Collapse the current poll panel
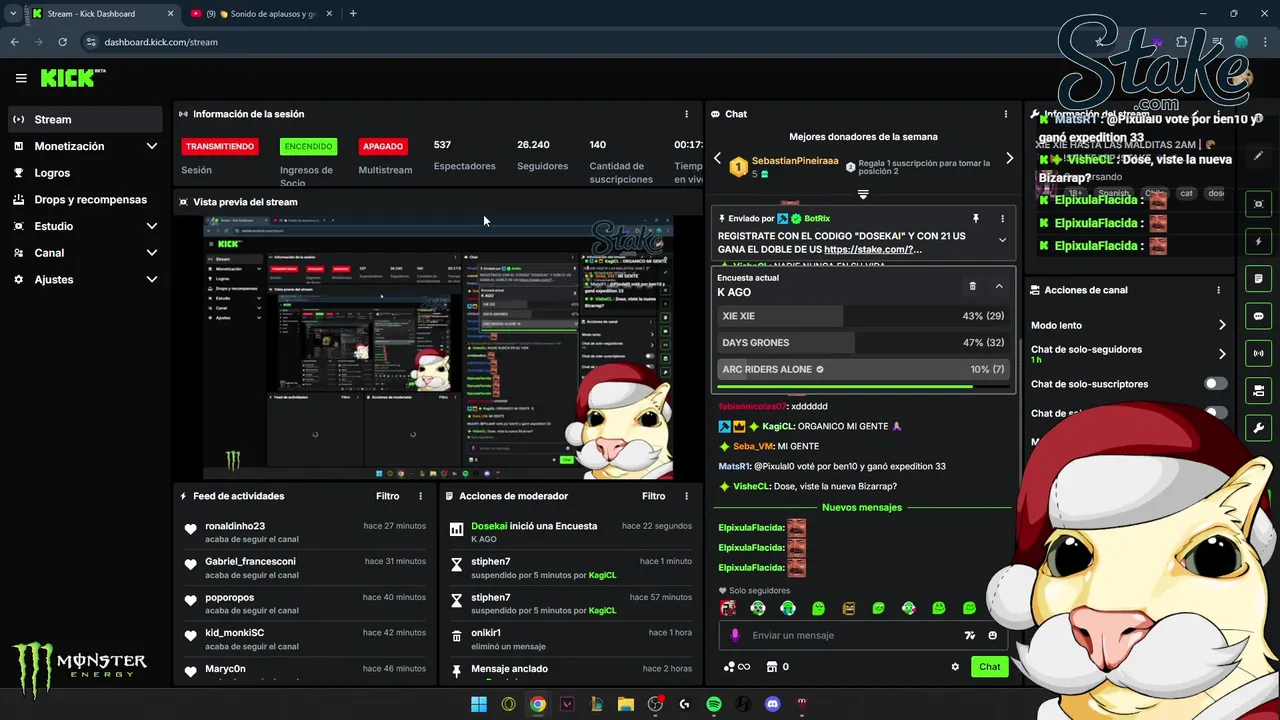Screen dimensions: 1280x720 (x=999, y=286)
